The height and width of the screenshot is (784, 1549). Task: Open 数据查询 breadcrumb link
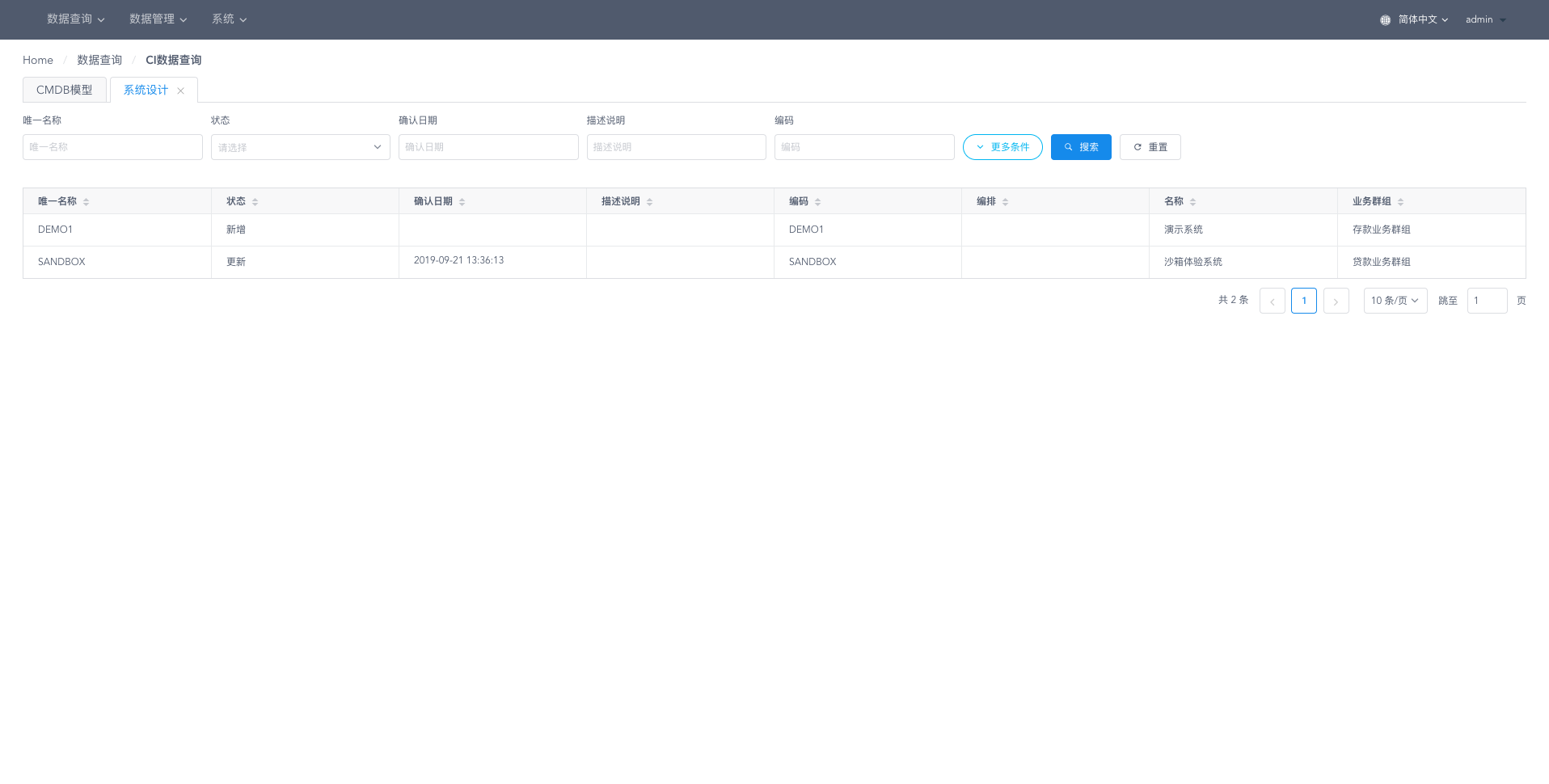[99, 60]
